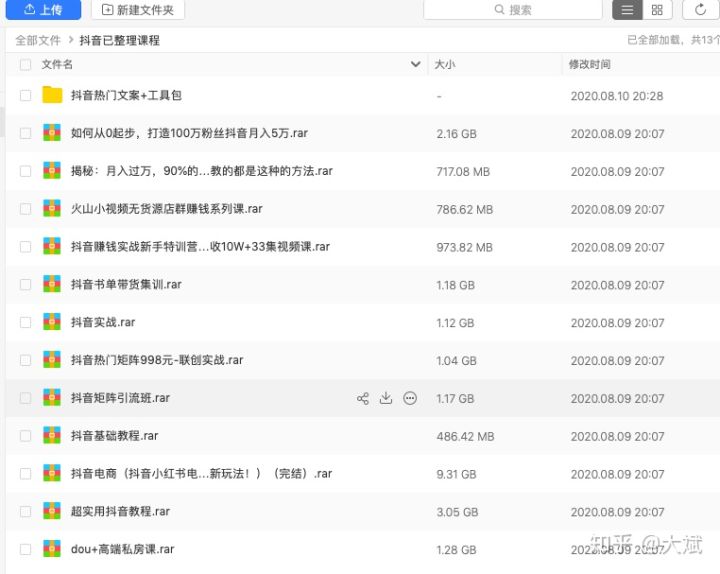Image resolution: width=720 pixels, height=574 pixels.
Task: Select checkbox for 抖音热门矩阵998元 file
Action: [x=26, y=360]
